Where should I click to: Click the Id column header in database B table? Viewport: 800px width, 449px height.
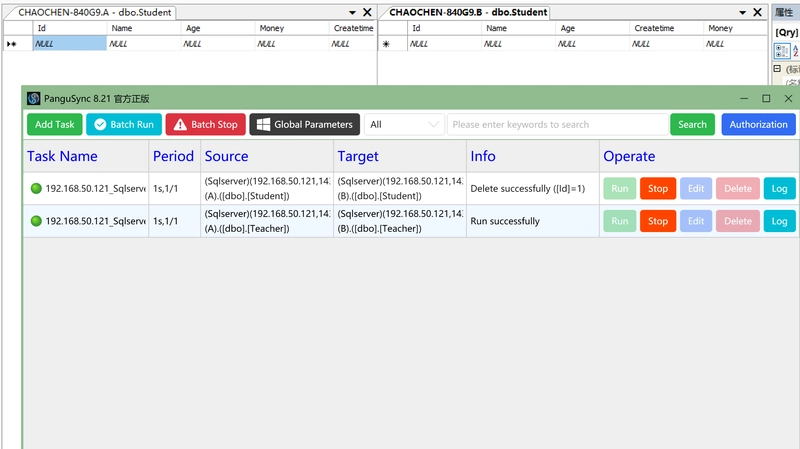click(x=444, y=28)
